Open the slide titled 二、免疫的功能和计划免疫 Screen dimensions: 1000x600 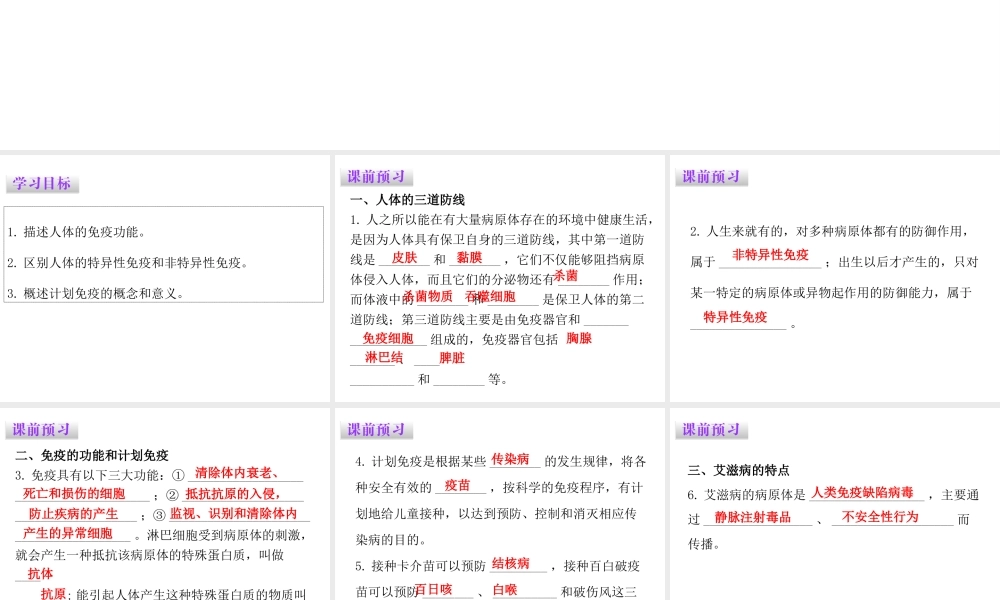(165, 504)
